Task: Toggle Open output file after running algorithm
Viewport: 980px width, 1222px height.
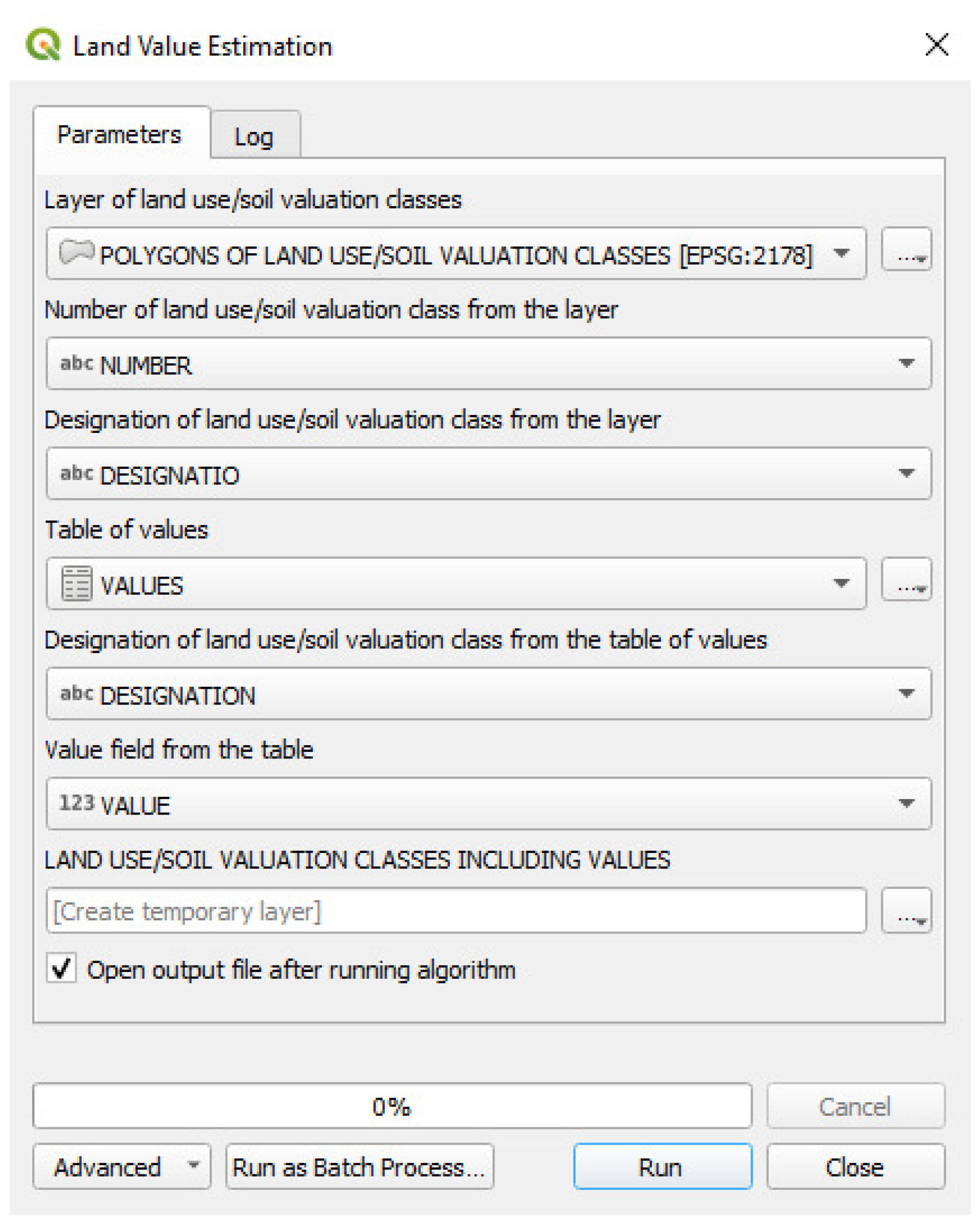Action: (x=62, y=968)
